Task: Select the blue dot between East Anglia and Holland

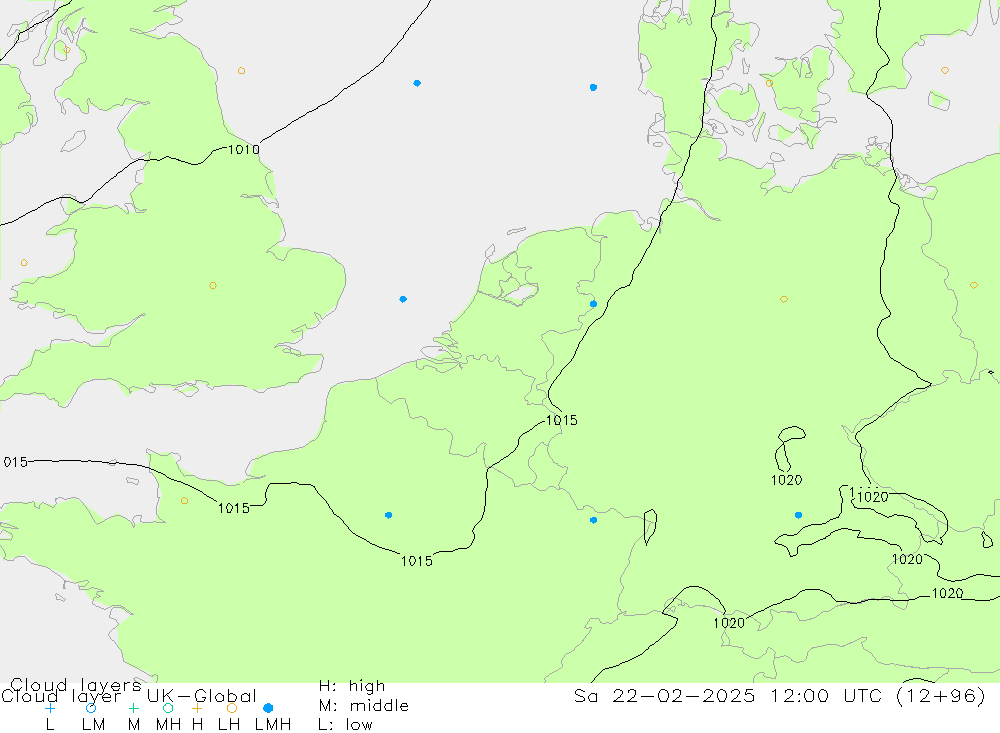Action: (403, 299)
